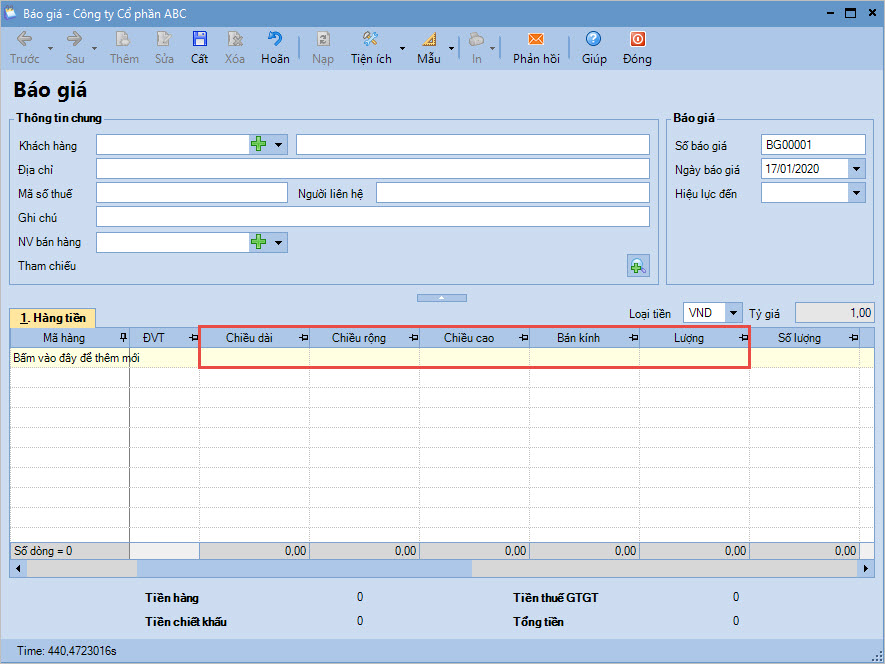Open the Hiệu lực đến date dropdown

(856, 193)
